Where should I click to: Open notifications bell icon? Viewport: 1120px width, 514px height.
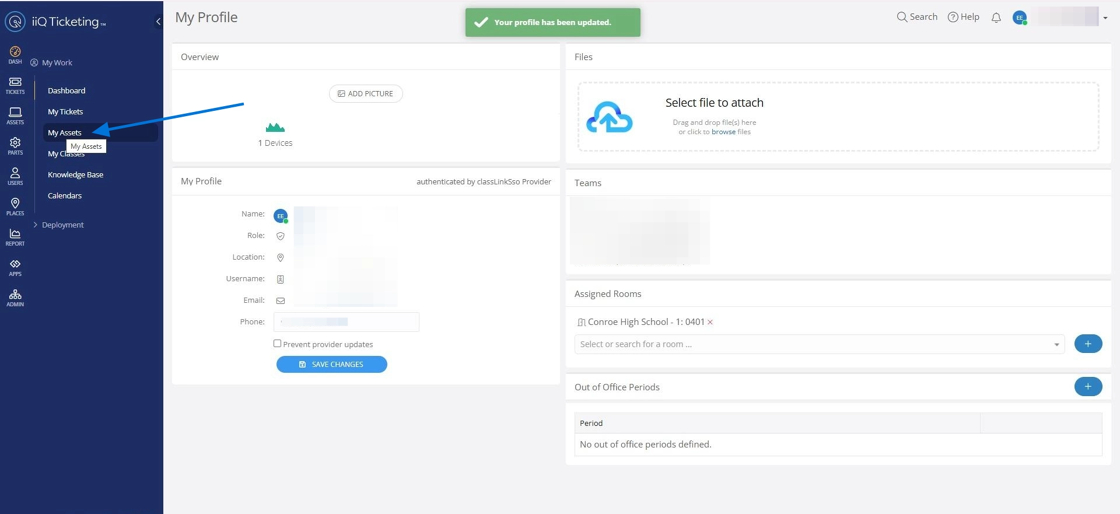coord(996,18)
